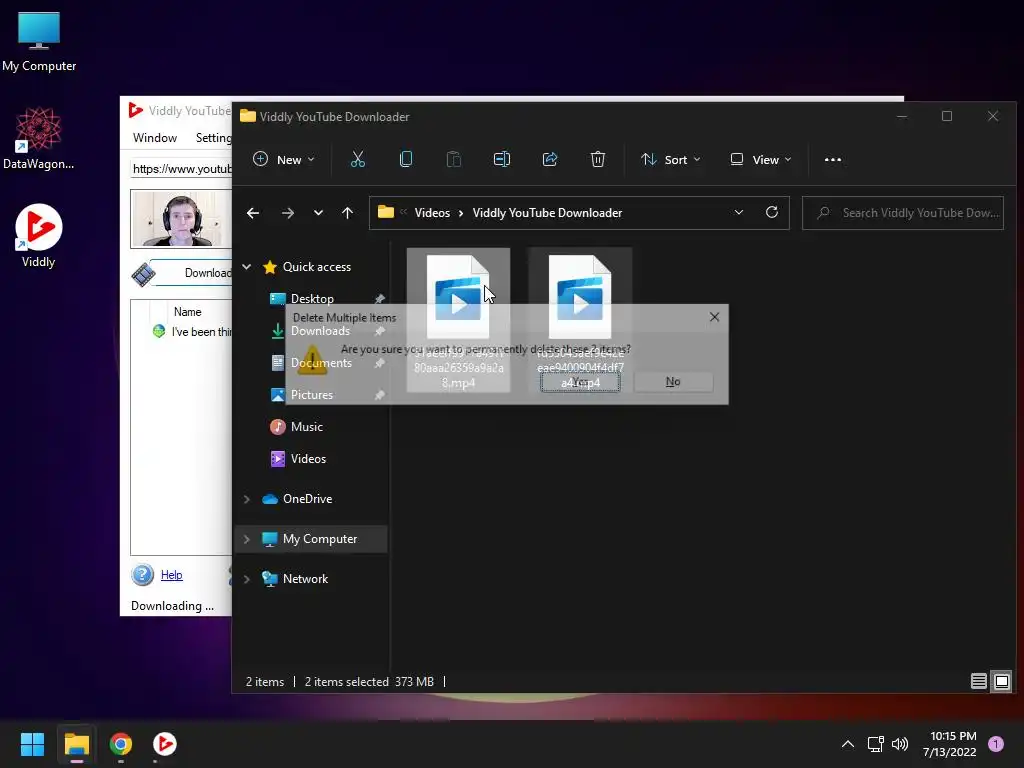The width and height of the screenshot is (1024, 768).
Task: Click Help icon in Viddly window
Action: (142, 575)
